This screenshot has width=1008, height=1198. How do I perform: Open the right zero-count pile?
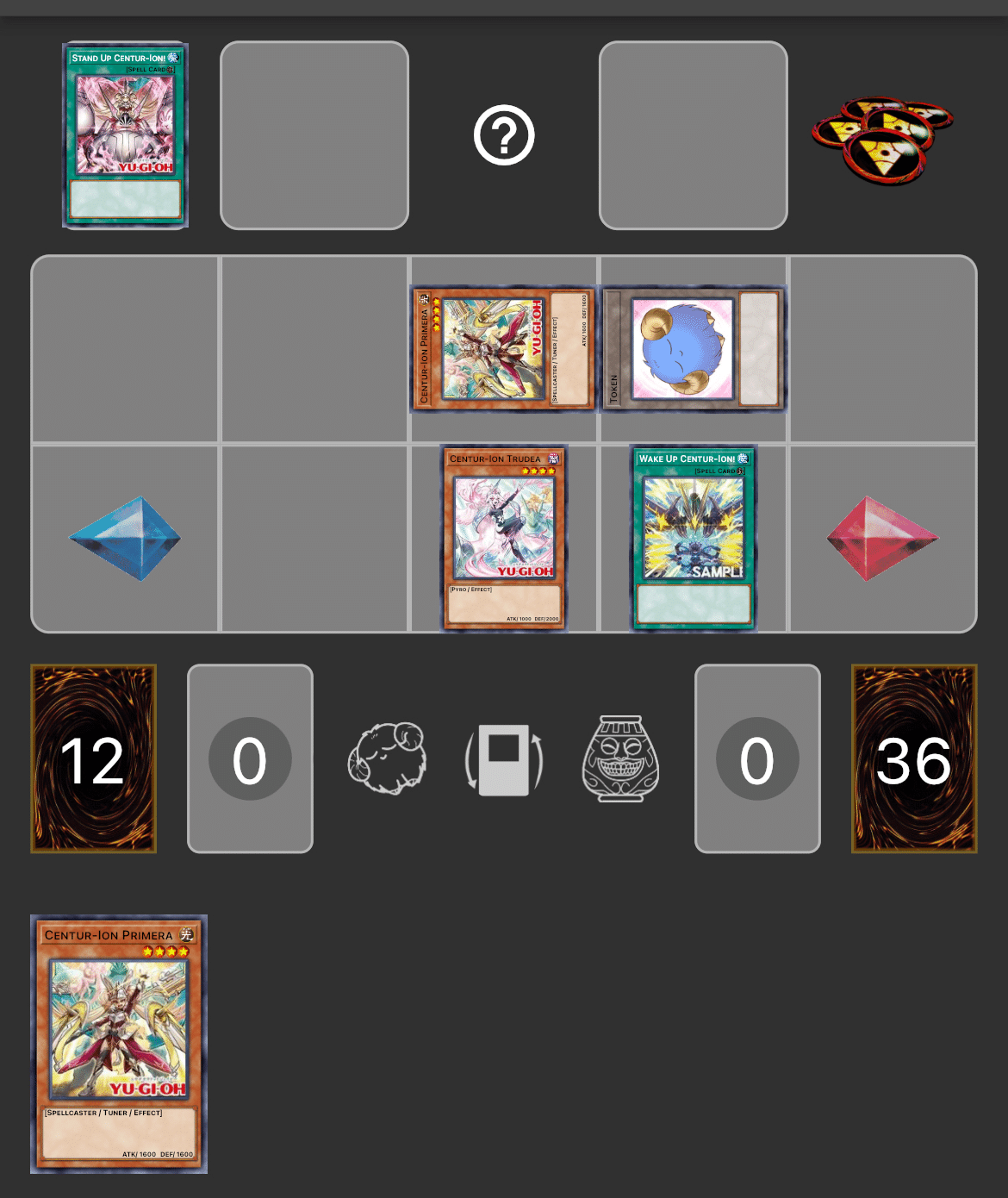[x=757, y=758]
